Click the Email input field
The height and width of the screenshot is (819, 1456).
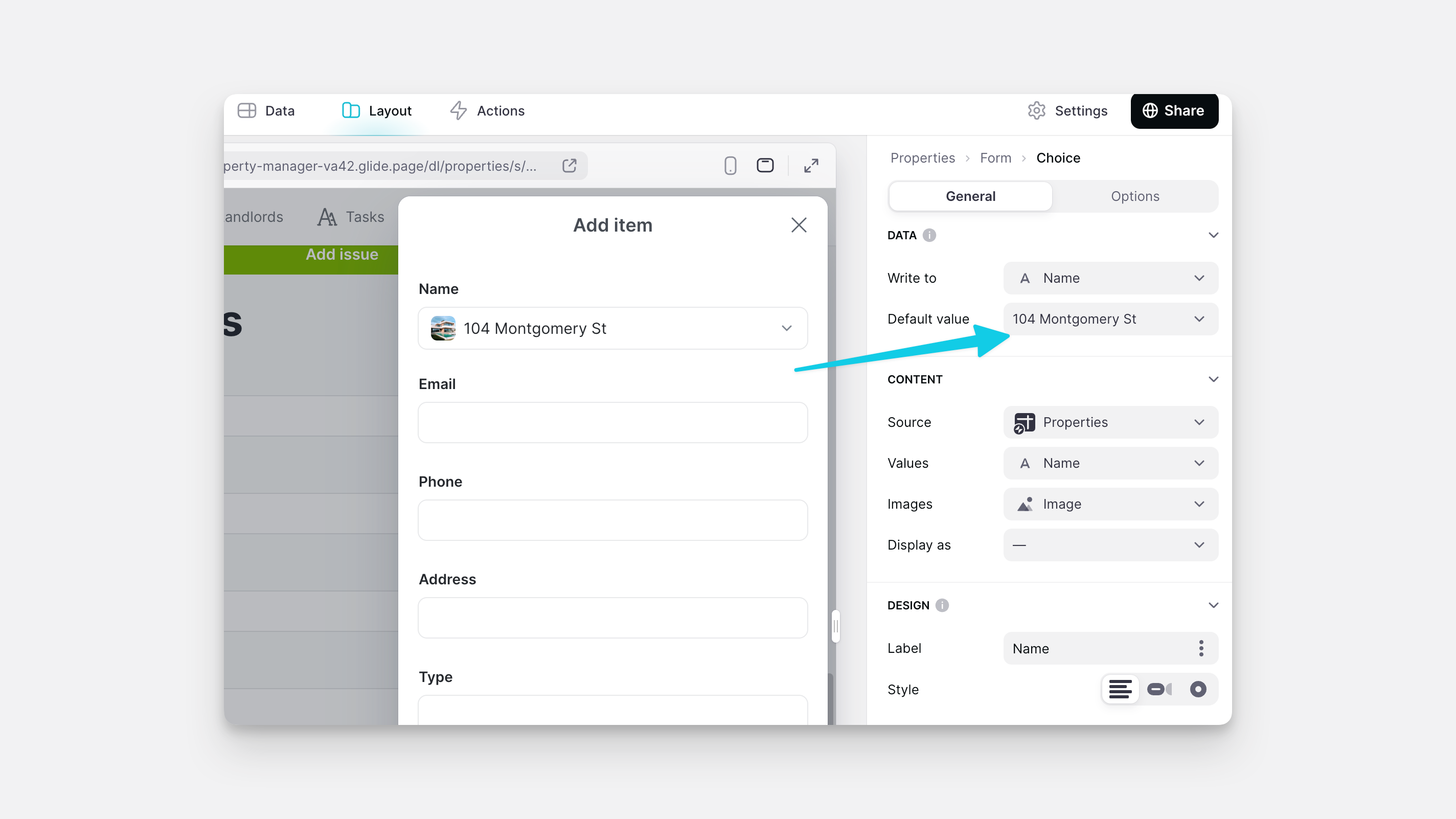point(612,422)
